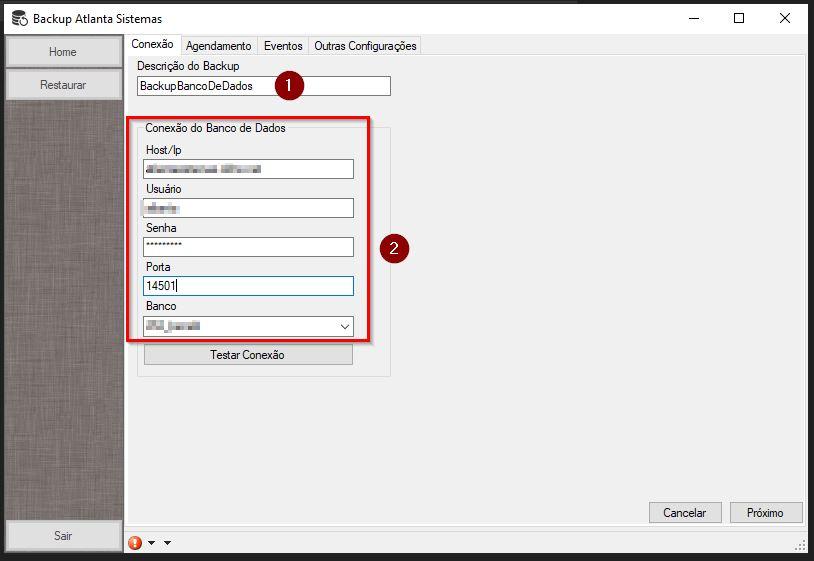Click the Sair button
This screenshot has height=561, width=814.
(x=63, y=536)
